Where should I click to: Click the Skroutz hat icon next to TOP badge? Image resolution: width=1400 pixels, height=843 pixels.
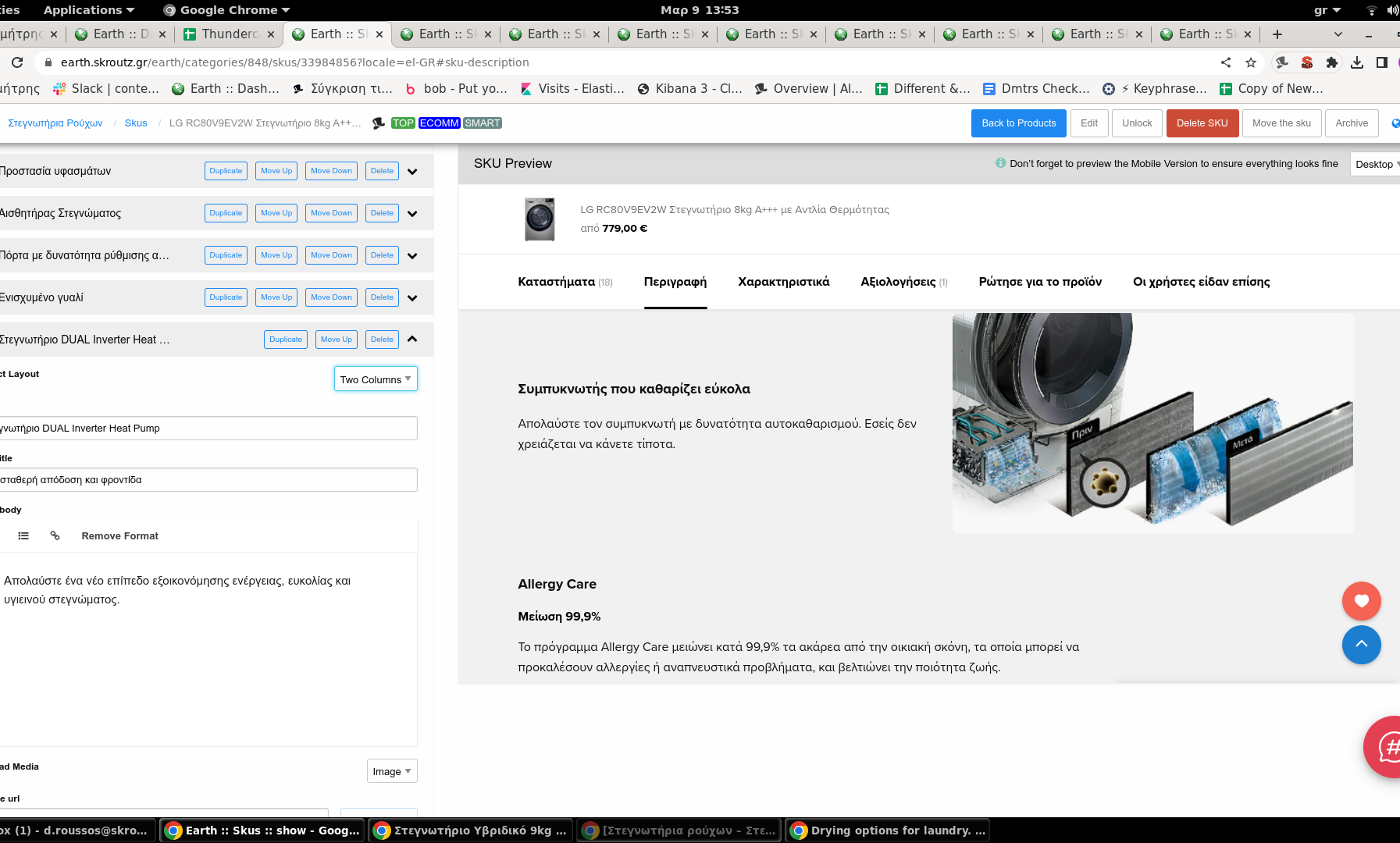pos(379,123)
